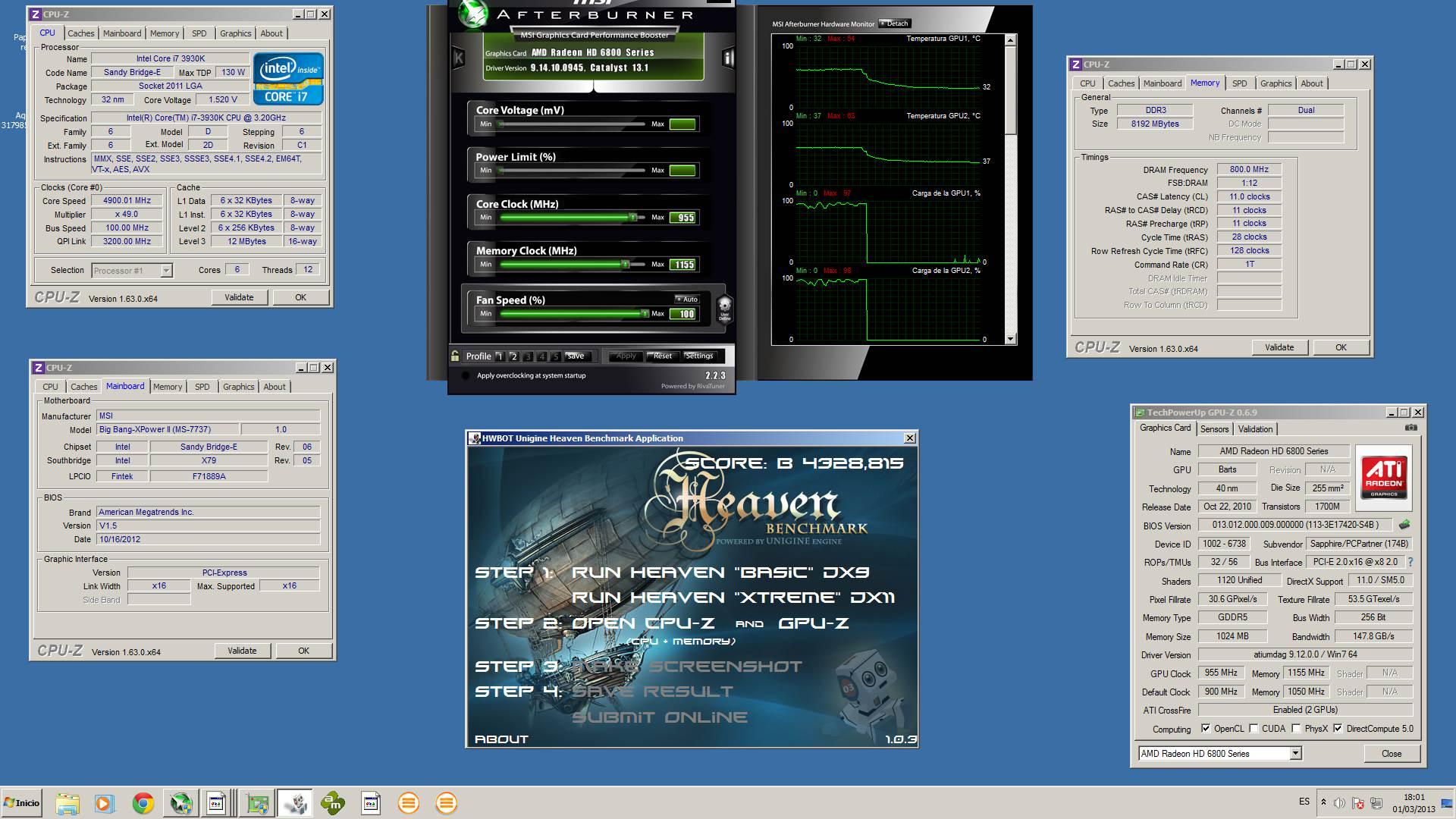Click the Apply button in Afterburner
The image size is (1456, 819).
626,356
